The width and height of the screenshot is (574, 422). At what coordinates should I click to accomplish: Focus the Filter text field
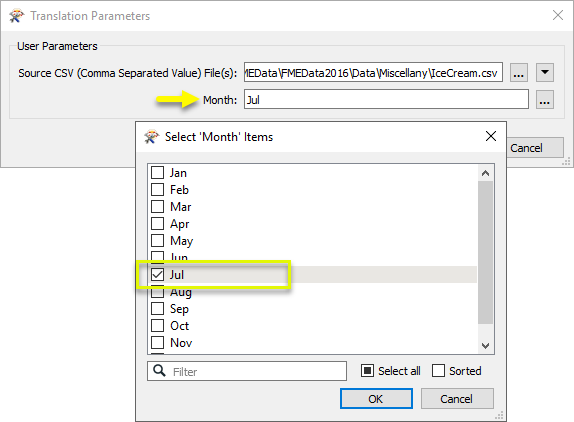247,371
